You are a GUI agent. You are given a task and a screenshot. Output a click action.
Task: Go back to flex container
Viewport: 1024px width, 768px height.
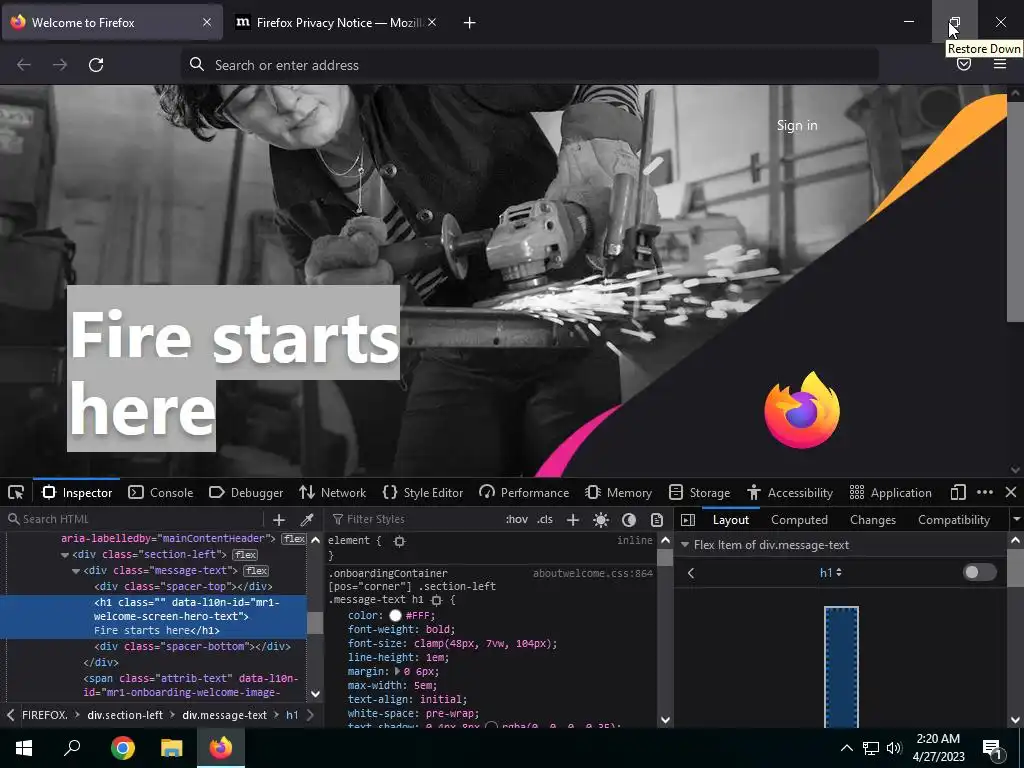point(691,573)
